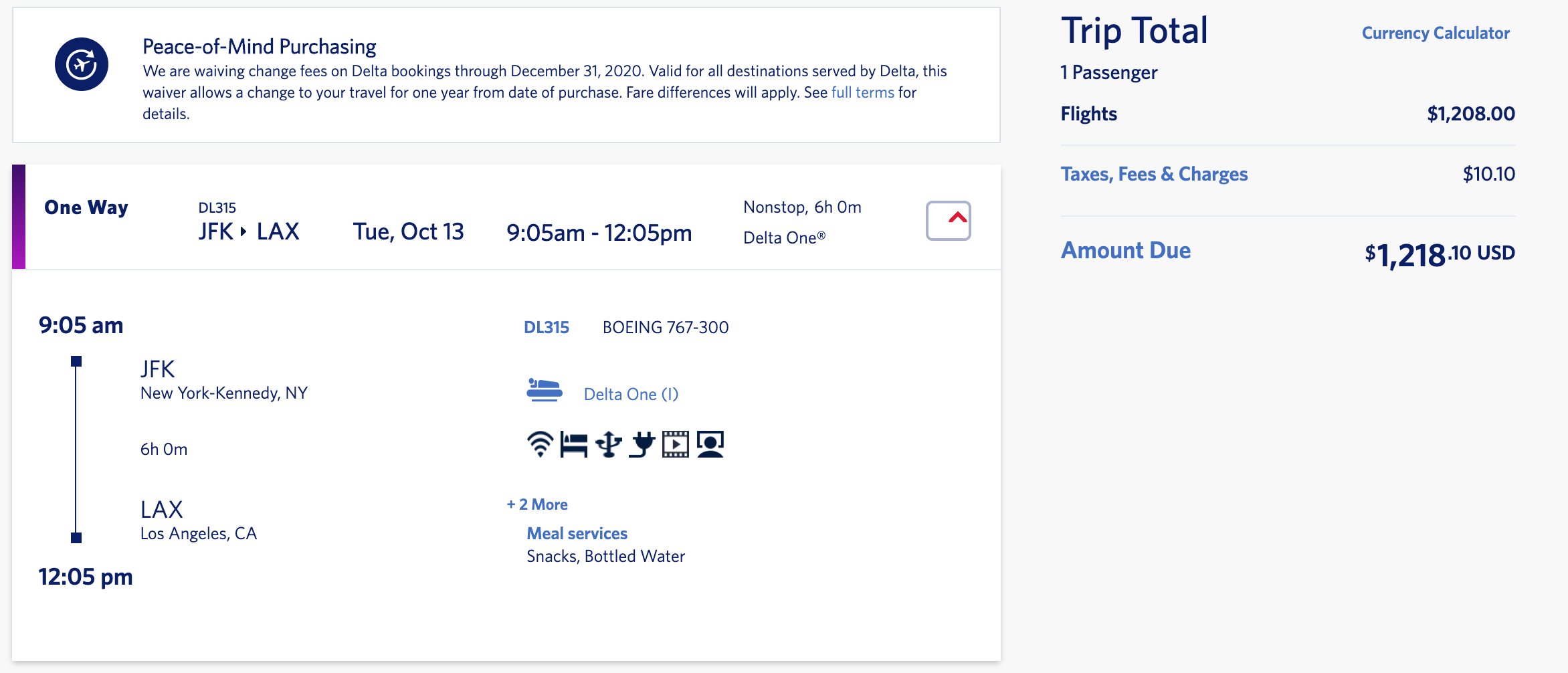Click the Delta One lie-flat seat icon
Screen dimensions: 1568x673
pos(545,390)
